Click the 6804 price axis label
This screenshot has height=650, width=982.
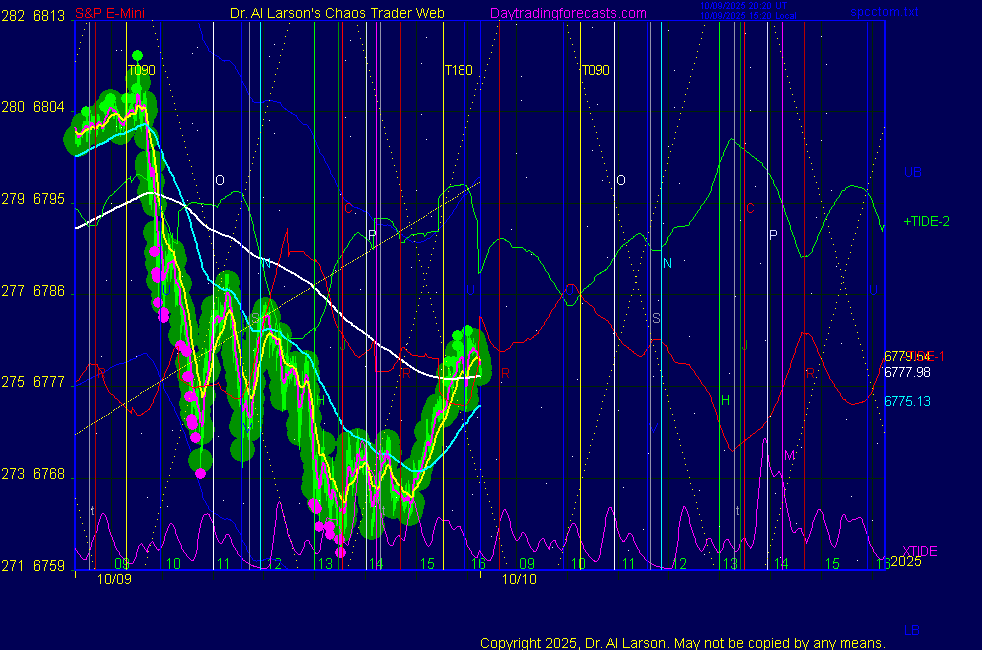[49, 107]
